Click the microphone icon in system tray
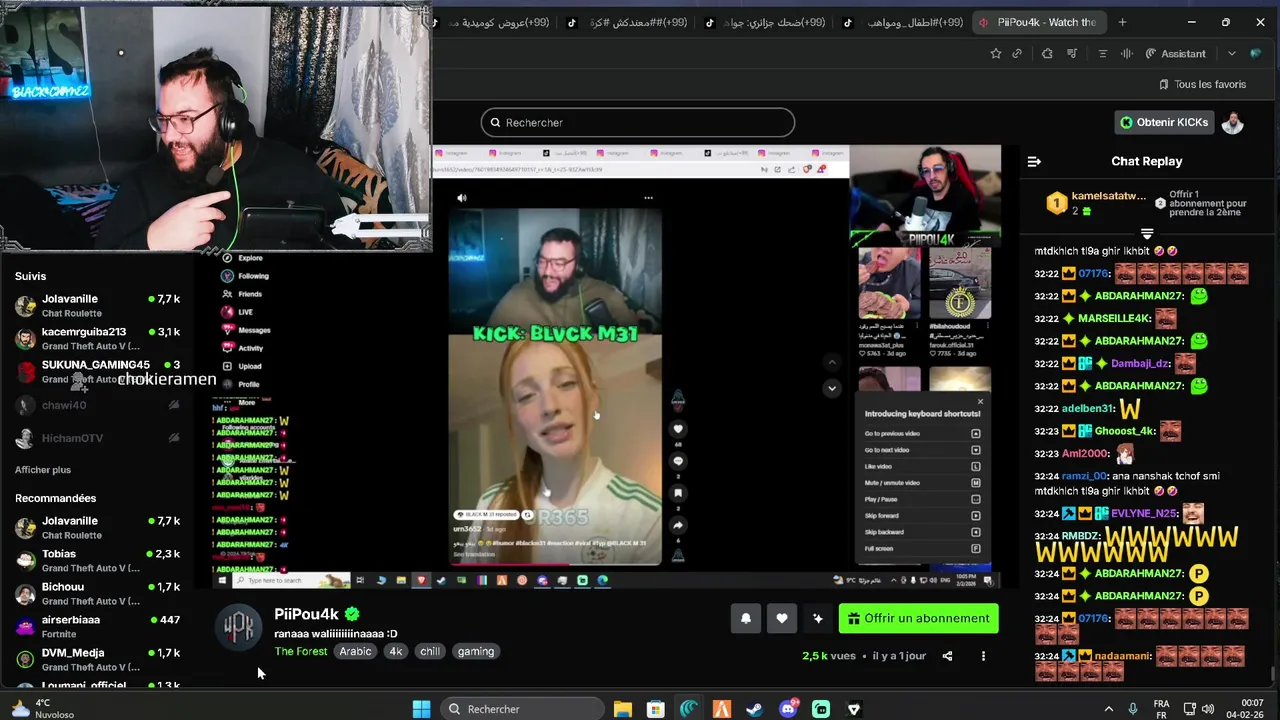This screenshot has width=1280, height=720. [x=1133, y=709]
